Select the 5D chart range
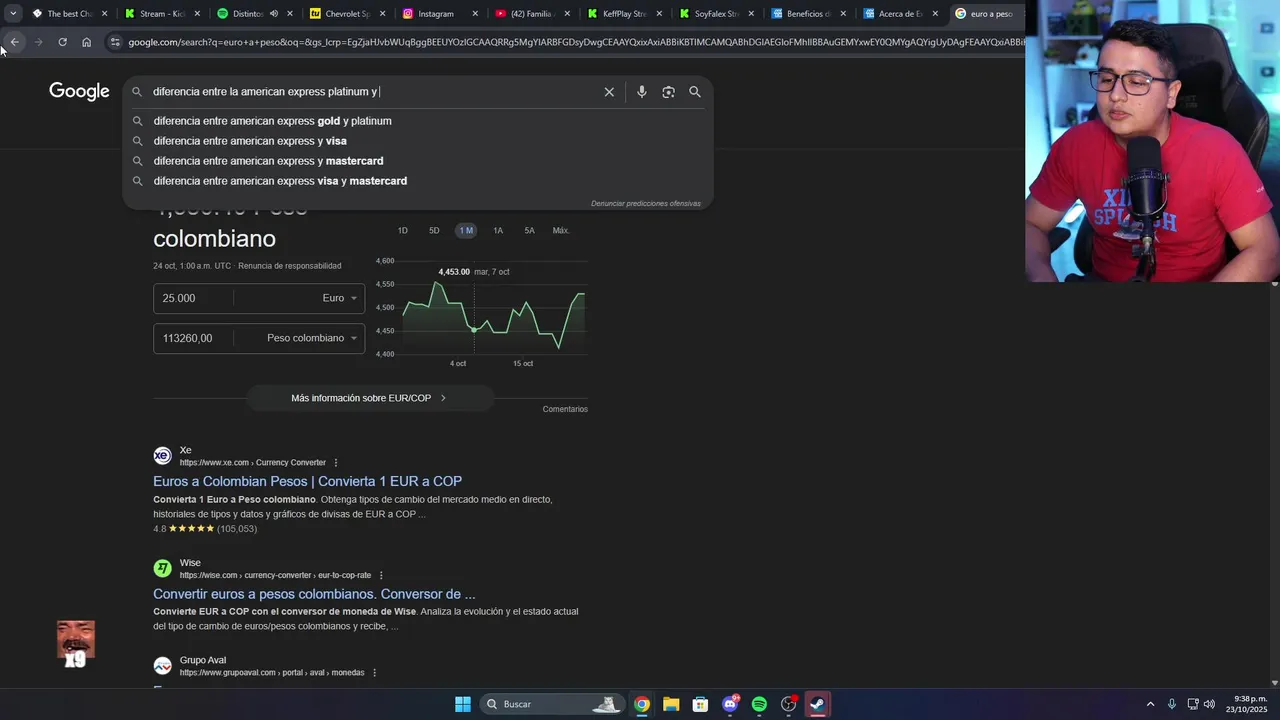Image resolution: width=1280 pixels, height=720 pixels. click(434, 231)
